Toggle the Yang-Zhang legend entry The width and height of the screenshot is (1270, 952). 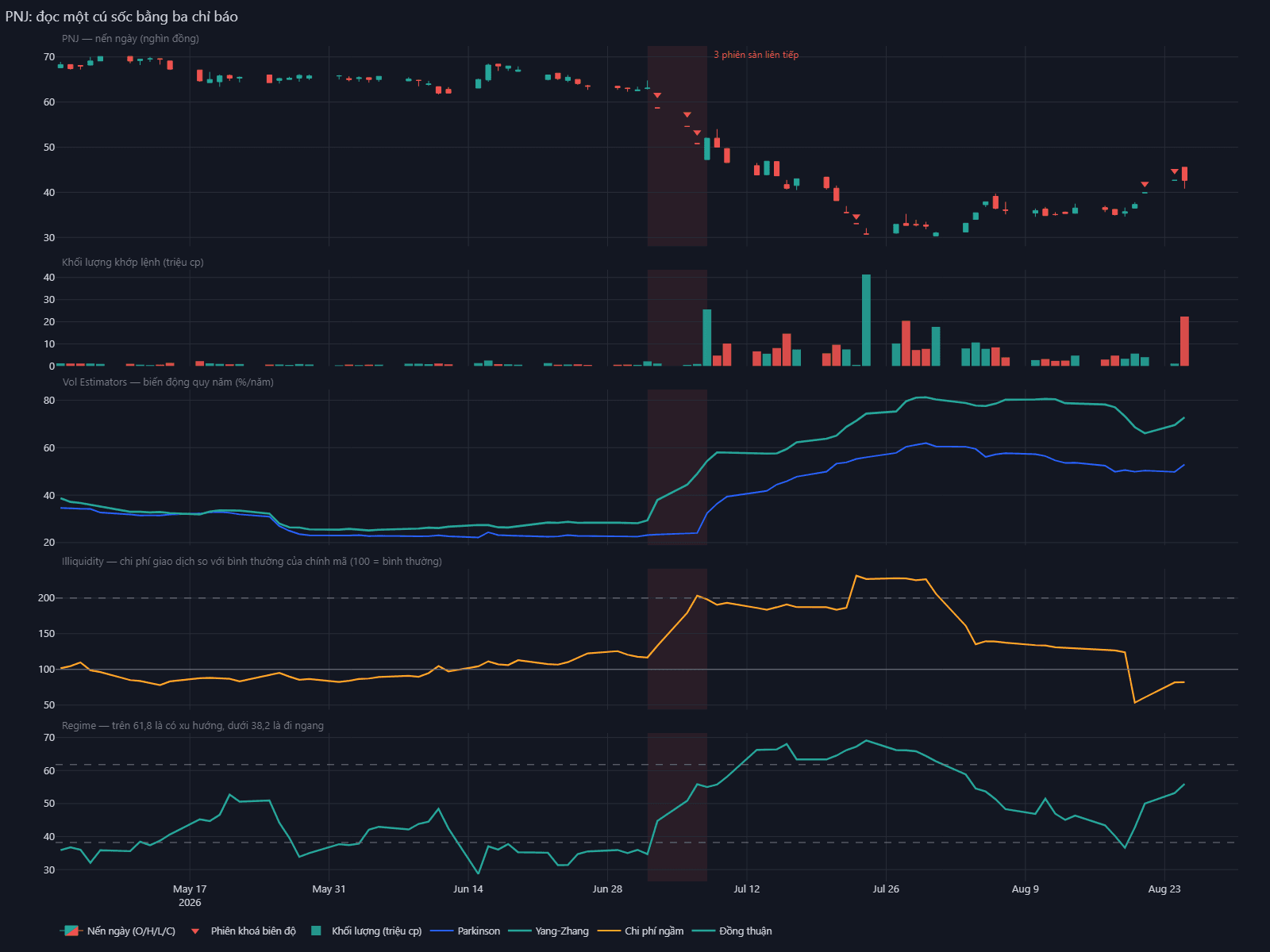tap(548, 931)
